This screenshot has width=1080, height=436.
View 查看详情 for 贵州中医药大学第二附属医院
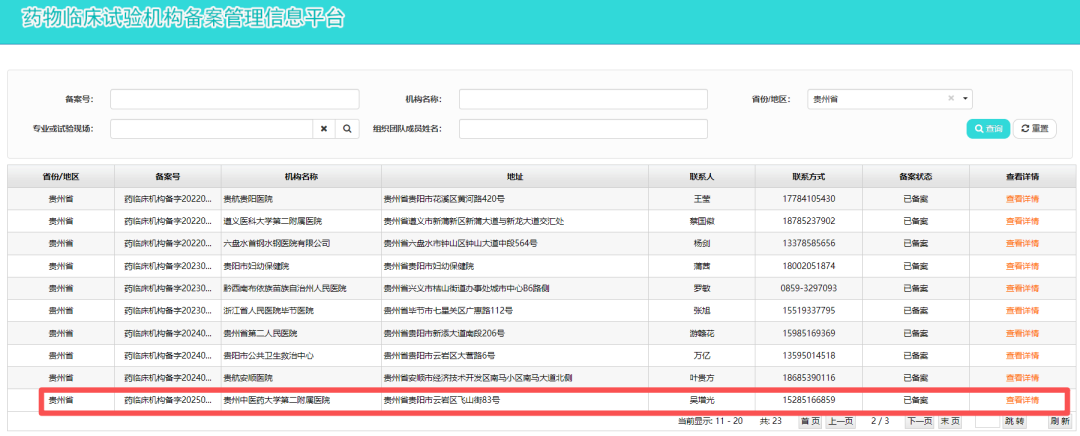click(x=1022, y=400)
